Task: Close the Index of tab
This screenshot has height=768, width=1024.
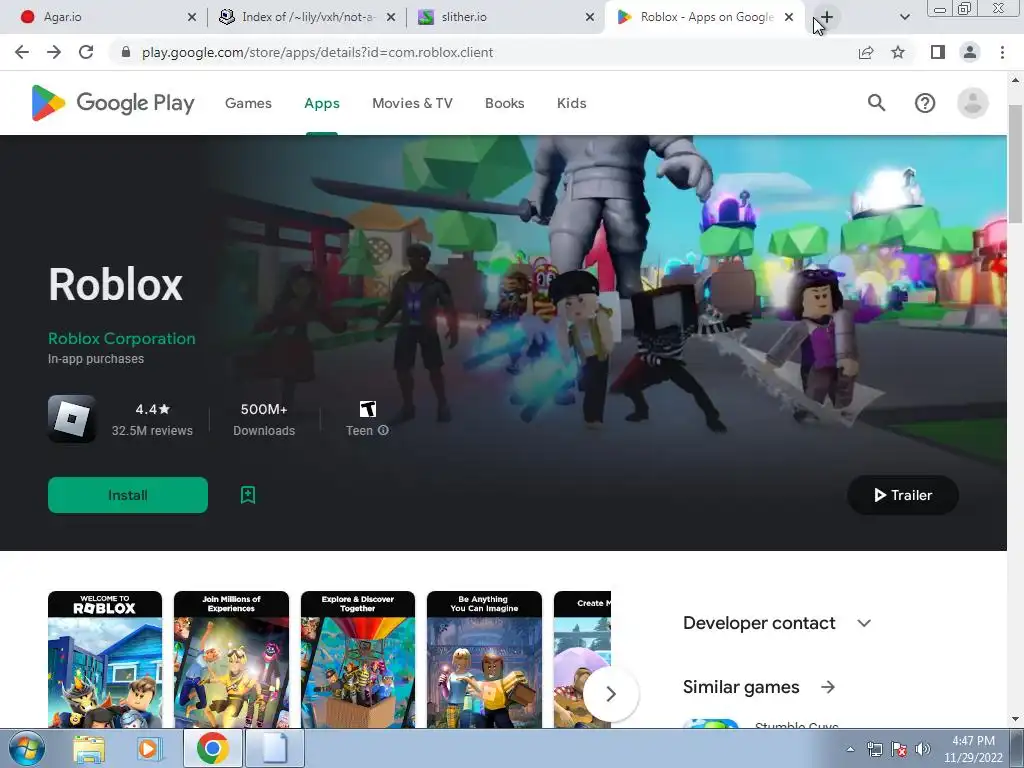Action: [x=391, y=17]
